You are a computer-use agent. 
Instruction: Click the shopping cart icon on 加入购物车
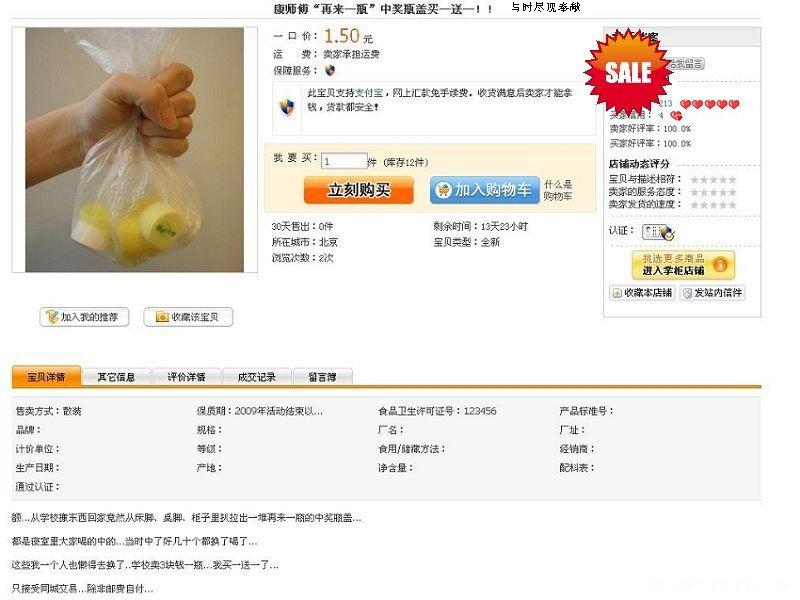pos(443,190)
